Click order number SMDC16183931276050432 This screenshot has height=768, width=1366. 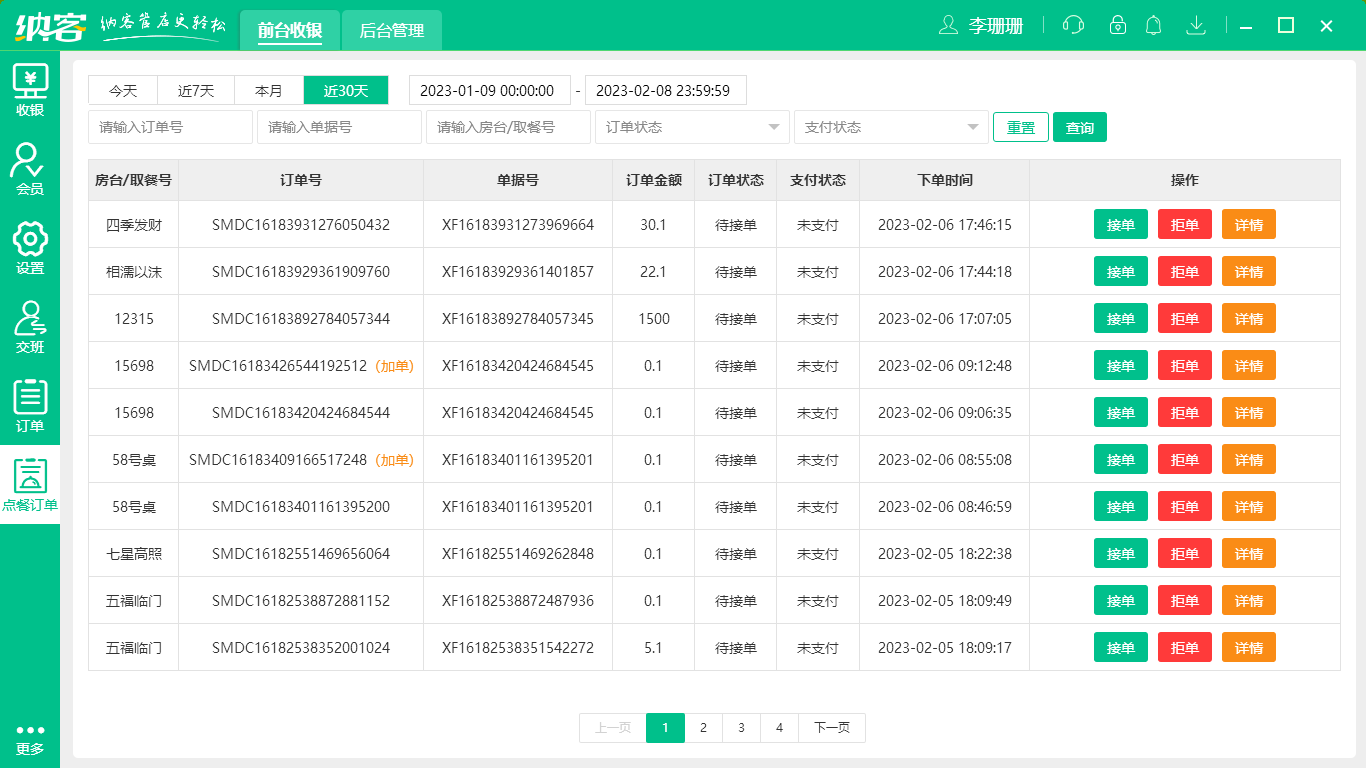pyautogui.click(x=301, y=225)
